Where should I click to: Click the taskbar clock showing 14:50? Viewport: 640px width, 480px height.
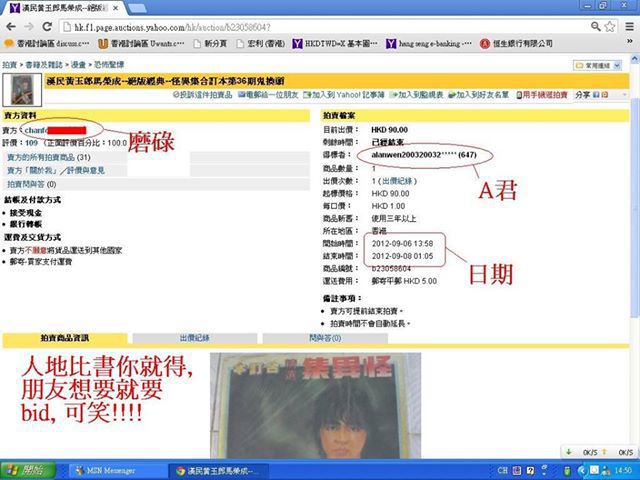(x=624, y=471)
